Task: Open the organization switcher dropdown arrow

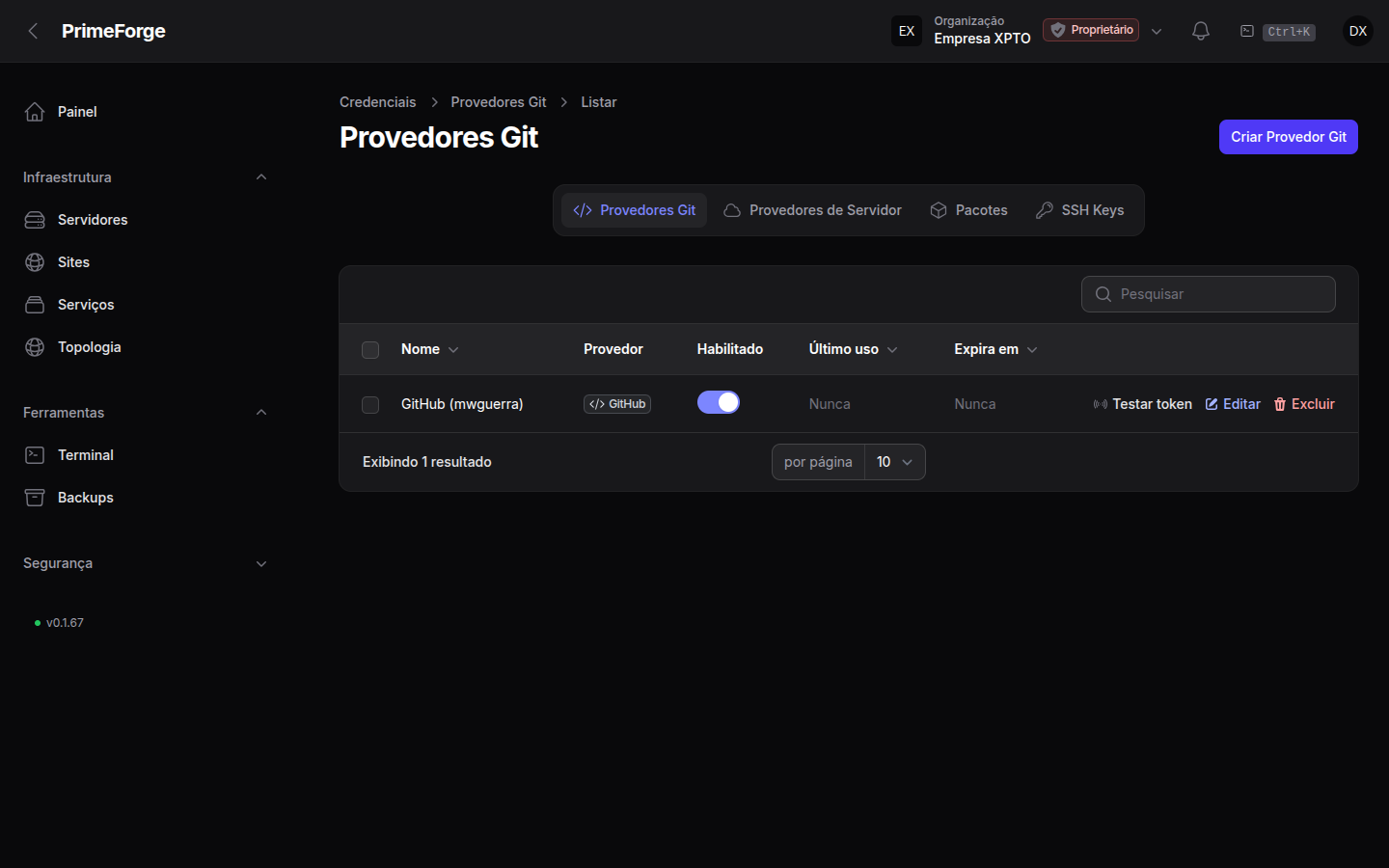Action: [1157, 31]
